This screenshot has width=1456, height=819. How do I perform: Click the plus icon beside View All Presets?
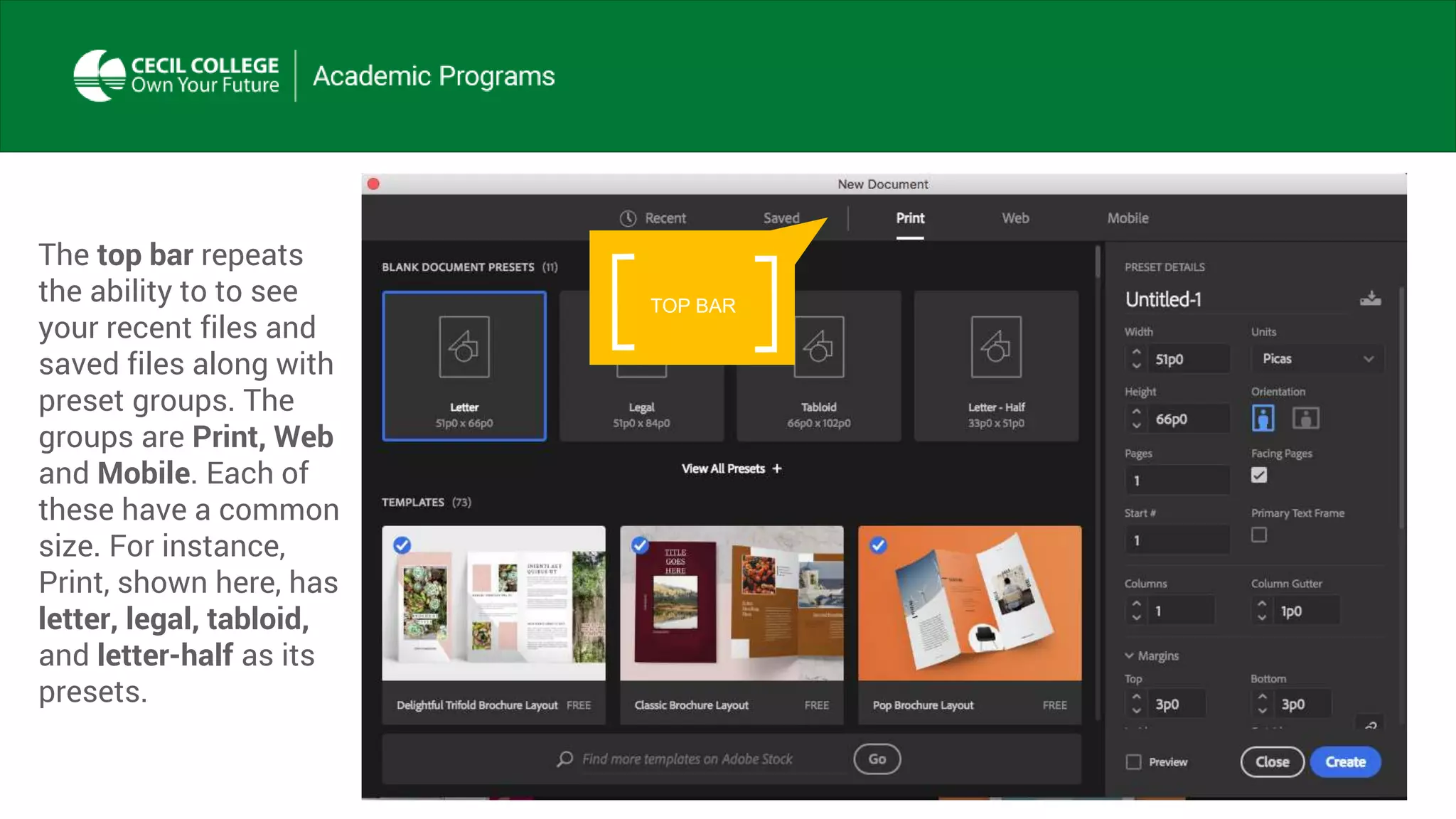point(777,469)
